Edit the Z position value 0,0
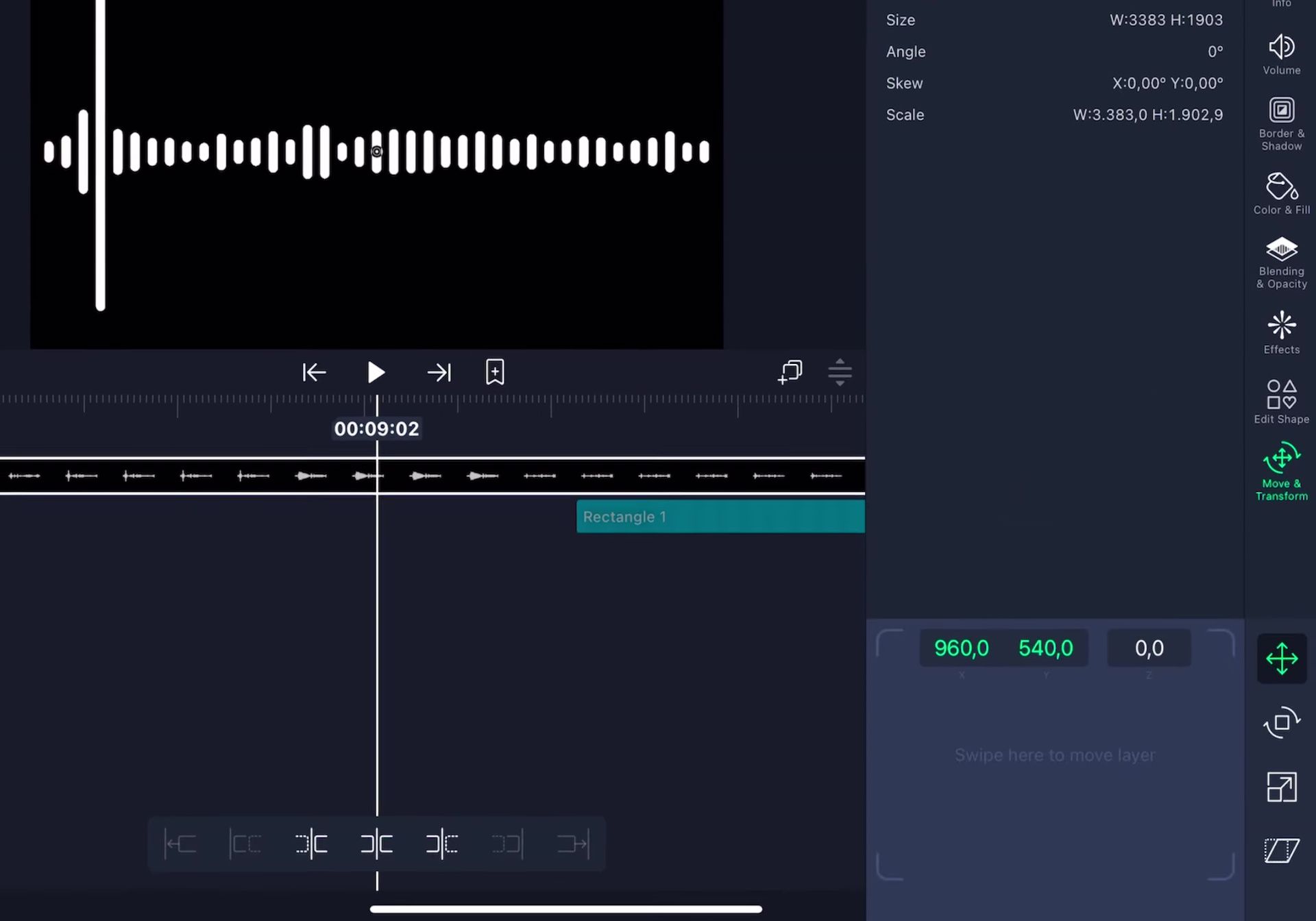 tap(1149, 648)
